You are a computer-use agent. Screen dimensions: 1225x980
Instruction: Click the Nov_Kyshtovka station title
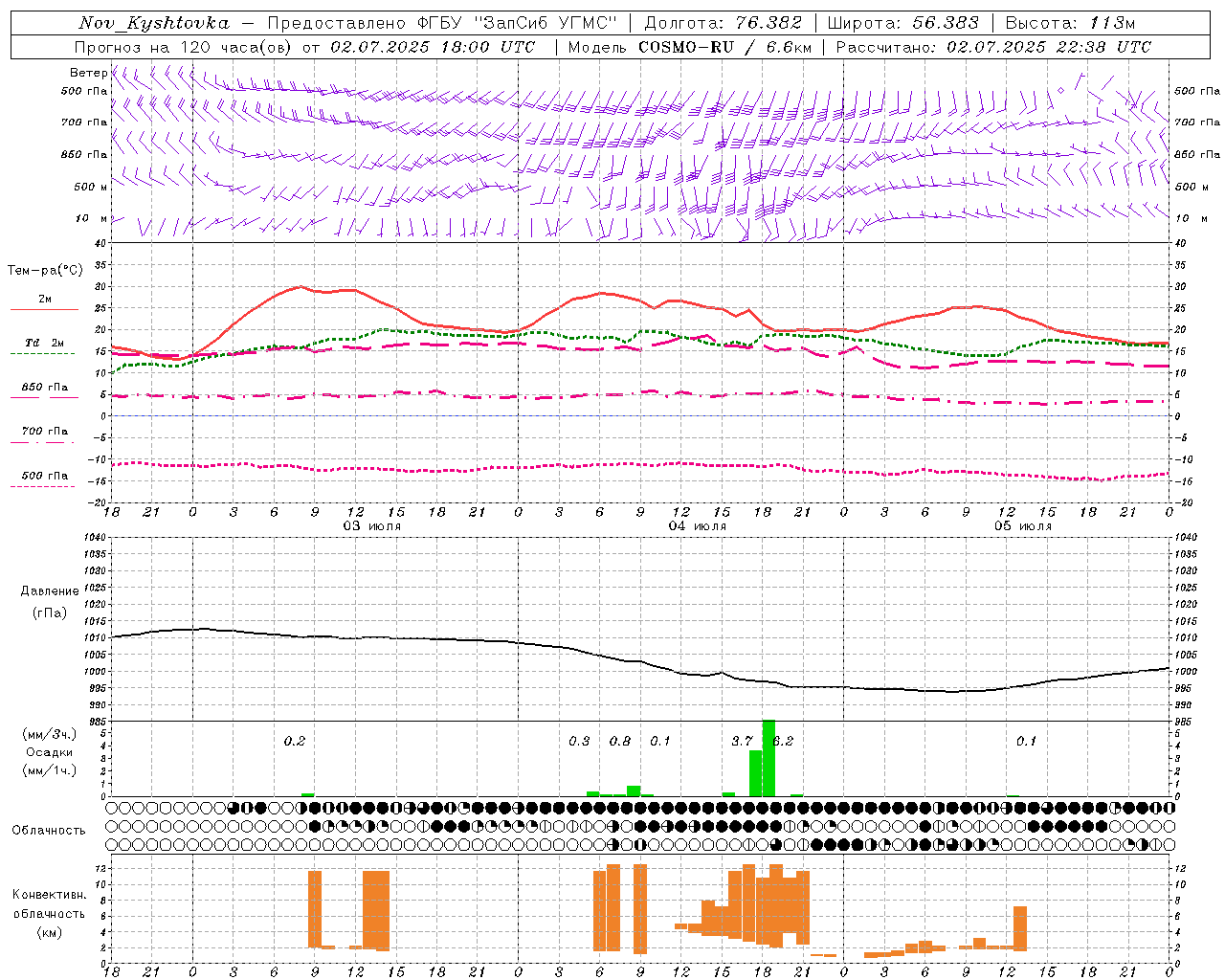point(154,23)
